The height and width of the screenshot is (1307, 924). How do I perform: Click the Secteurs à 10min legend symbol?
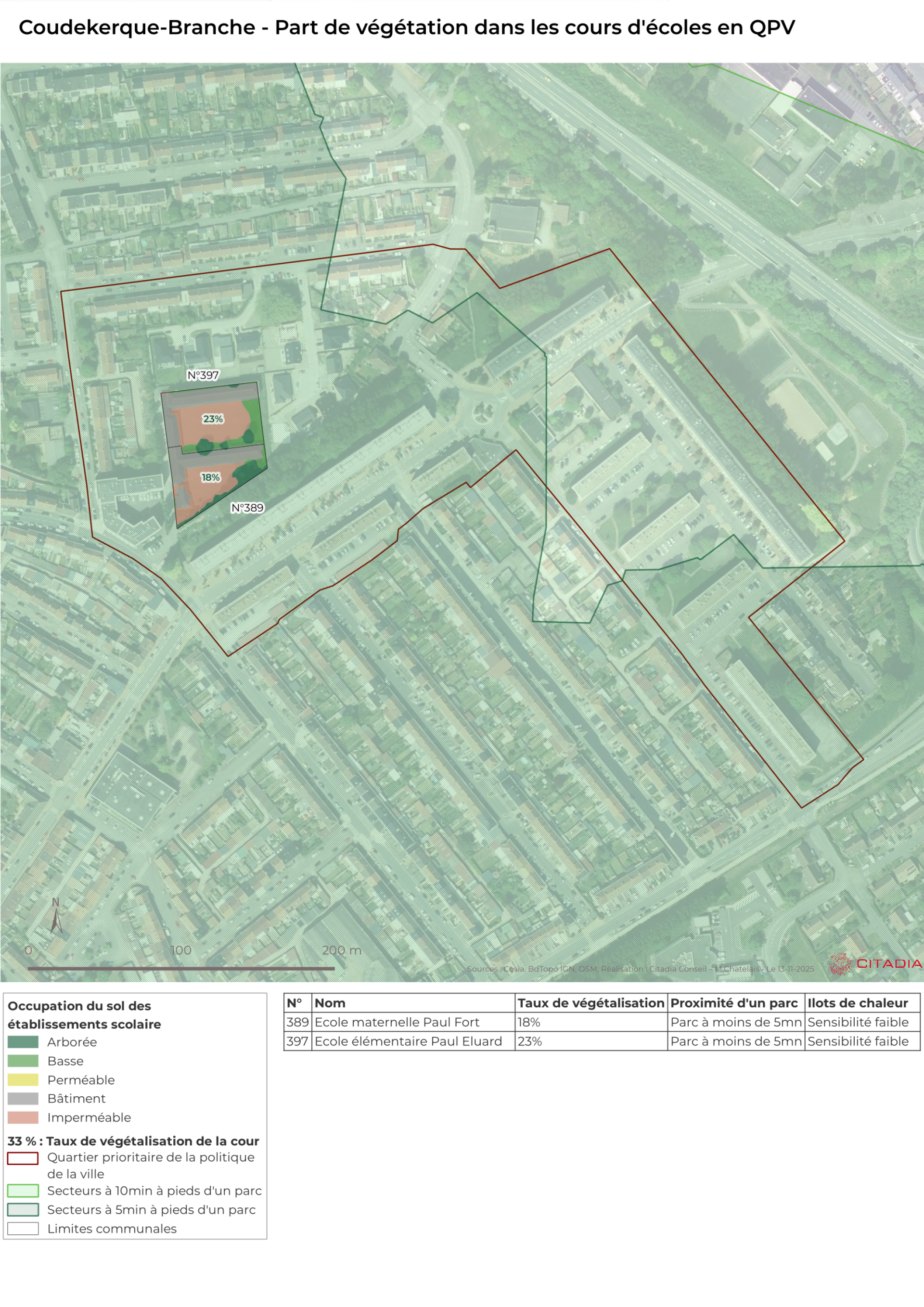(23, 1191)
